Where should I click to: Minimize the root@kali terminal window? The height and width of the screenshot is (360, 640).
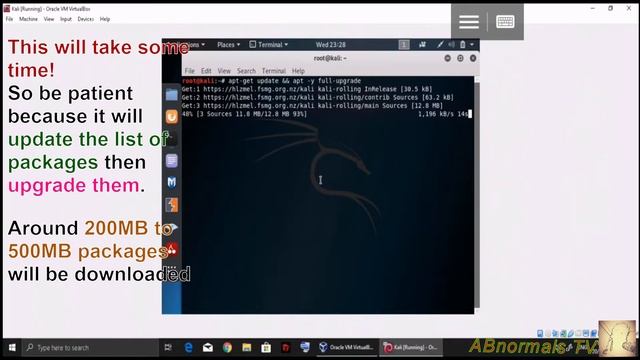coord(447,58)
